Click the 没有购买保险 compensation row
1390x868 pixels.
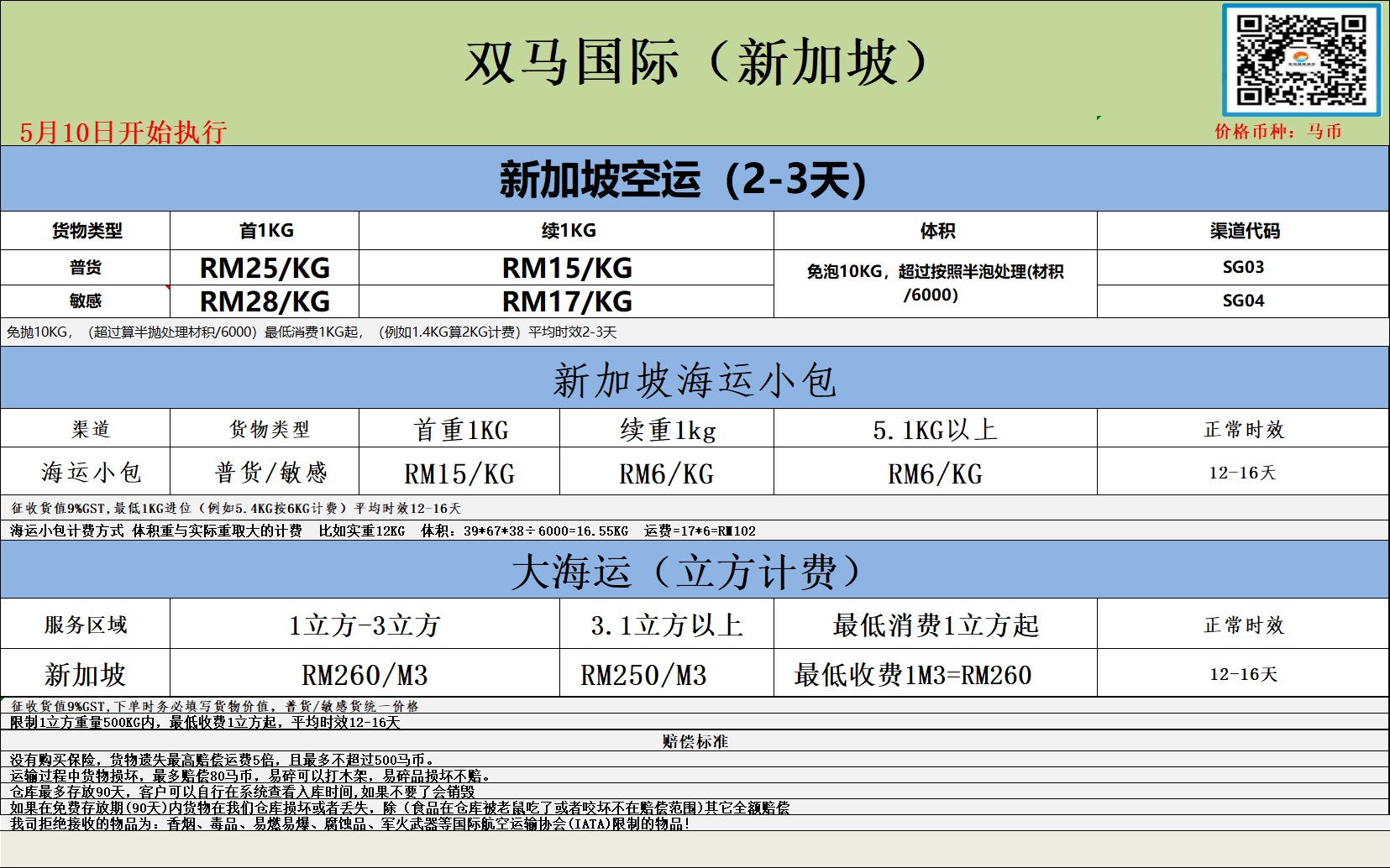pyautogui.click(x=694, y=760)
